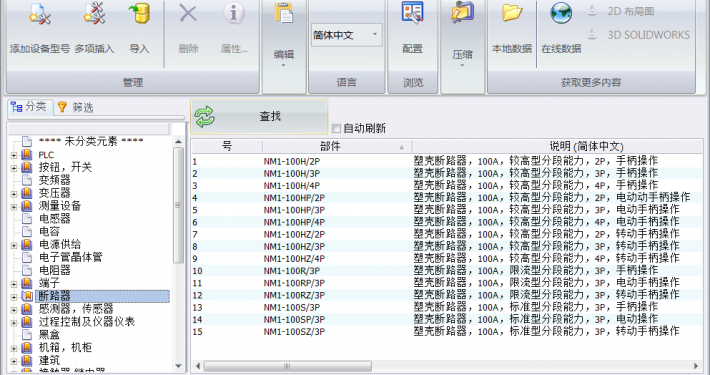
Task: Expand the 机箱，机柜 tree node
Action: (x=14, y=348)
